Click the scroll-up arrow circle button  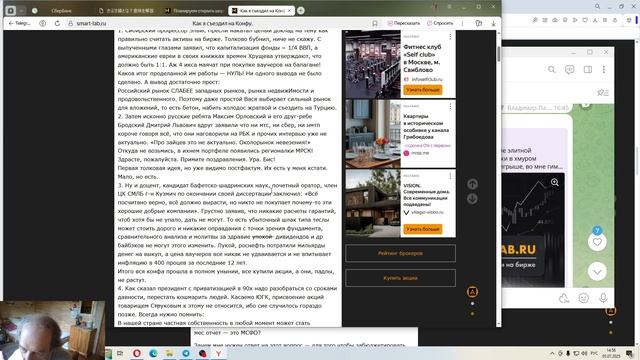pyautogui.click(x=472, y=184)
